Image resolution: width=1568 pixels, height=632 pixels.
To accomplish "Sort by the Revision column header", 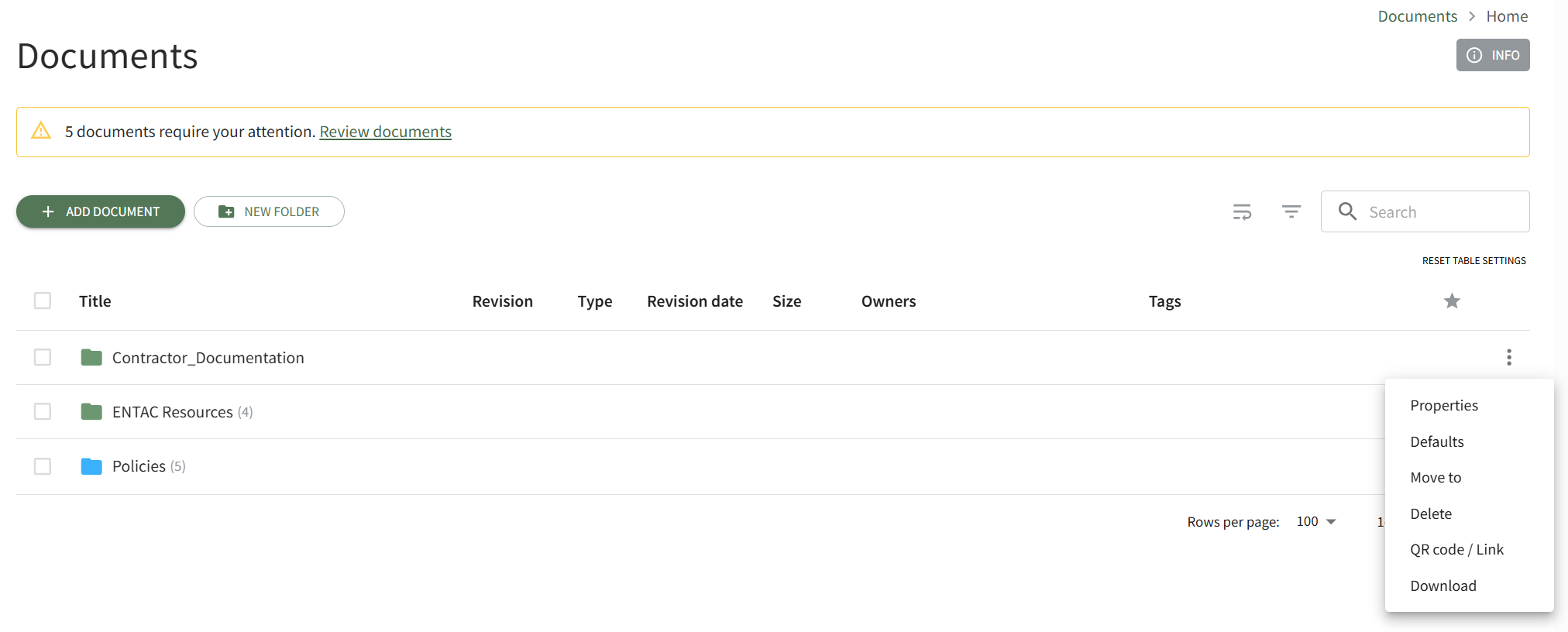I will (x=503, y=301).
